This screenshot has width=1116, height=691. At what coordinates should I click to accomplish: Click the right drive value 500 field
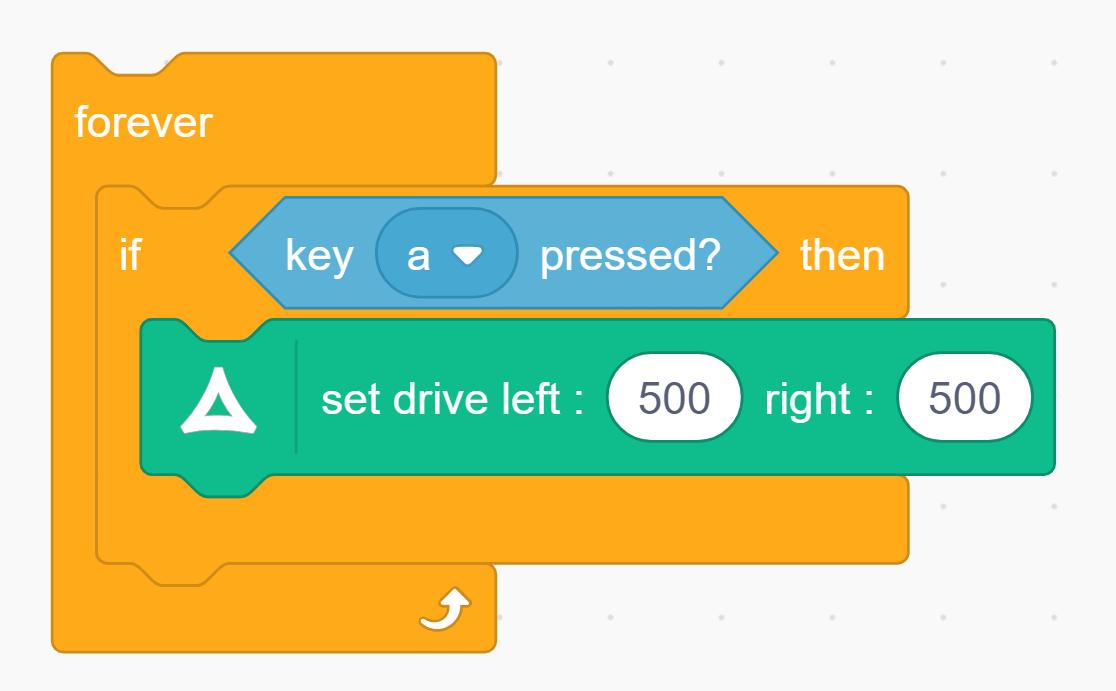click(x=964, y=399)
